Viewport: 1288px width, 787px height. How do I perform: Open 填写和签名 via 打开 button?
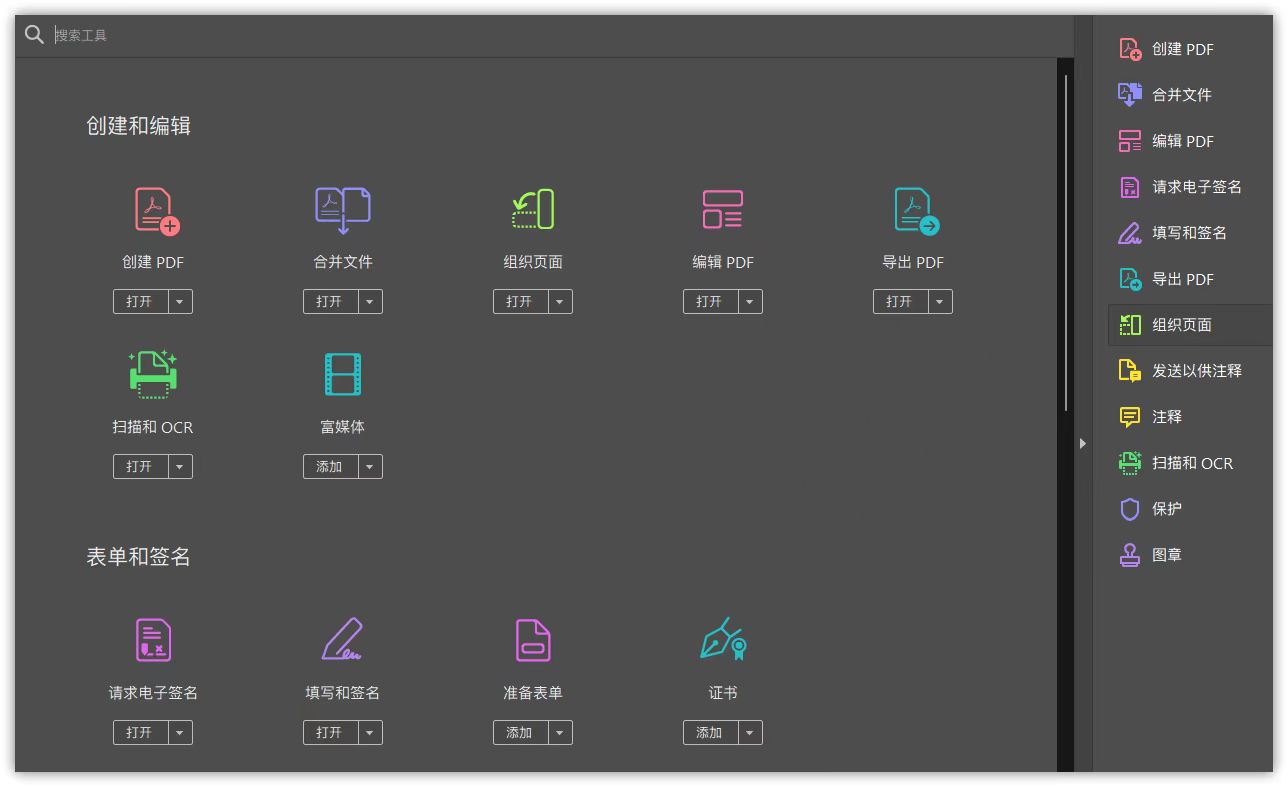pyautogui.click(x=330, y=732)
